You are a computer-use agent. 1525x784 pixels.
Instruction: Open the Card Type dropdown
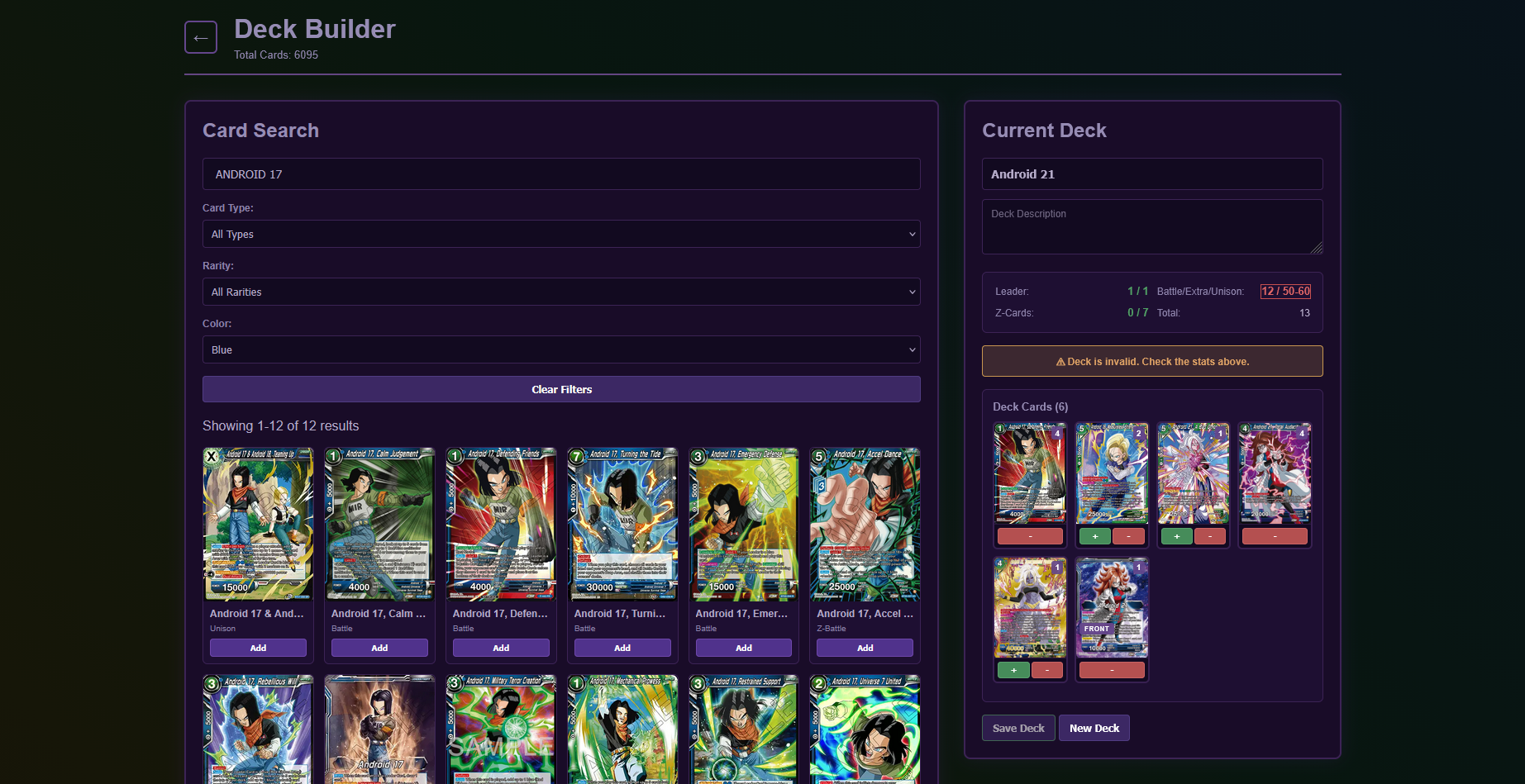click(561, 234)
